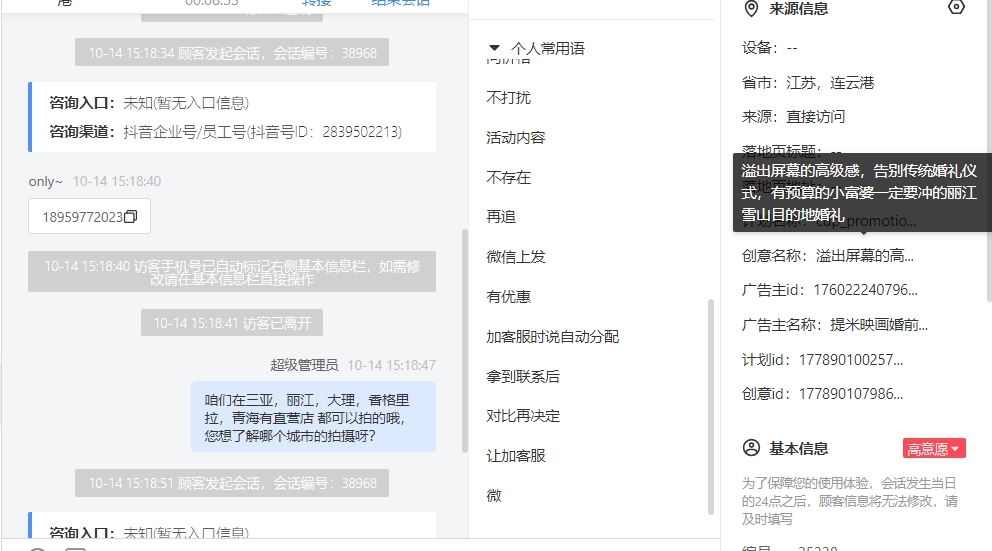Click 省市 value 江苏, 连云港
This screenshot has height=551, width=992.
(830, 82)
